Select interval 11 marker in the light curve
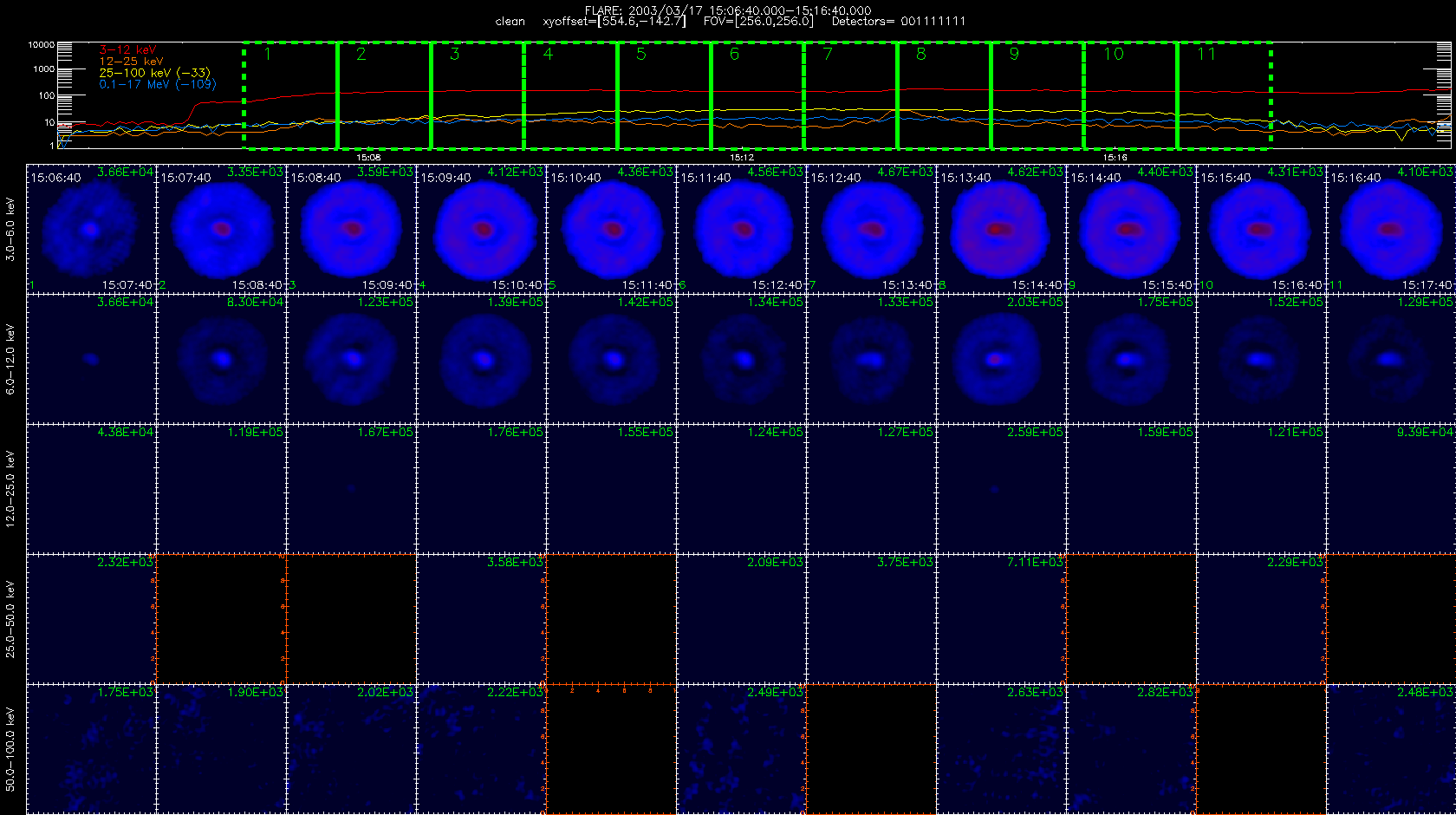 pos(1206,55)
